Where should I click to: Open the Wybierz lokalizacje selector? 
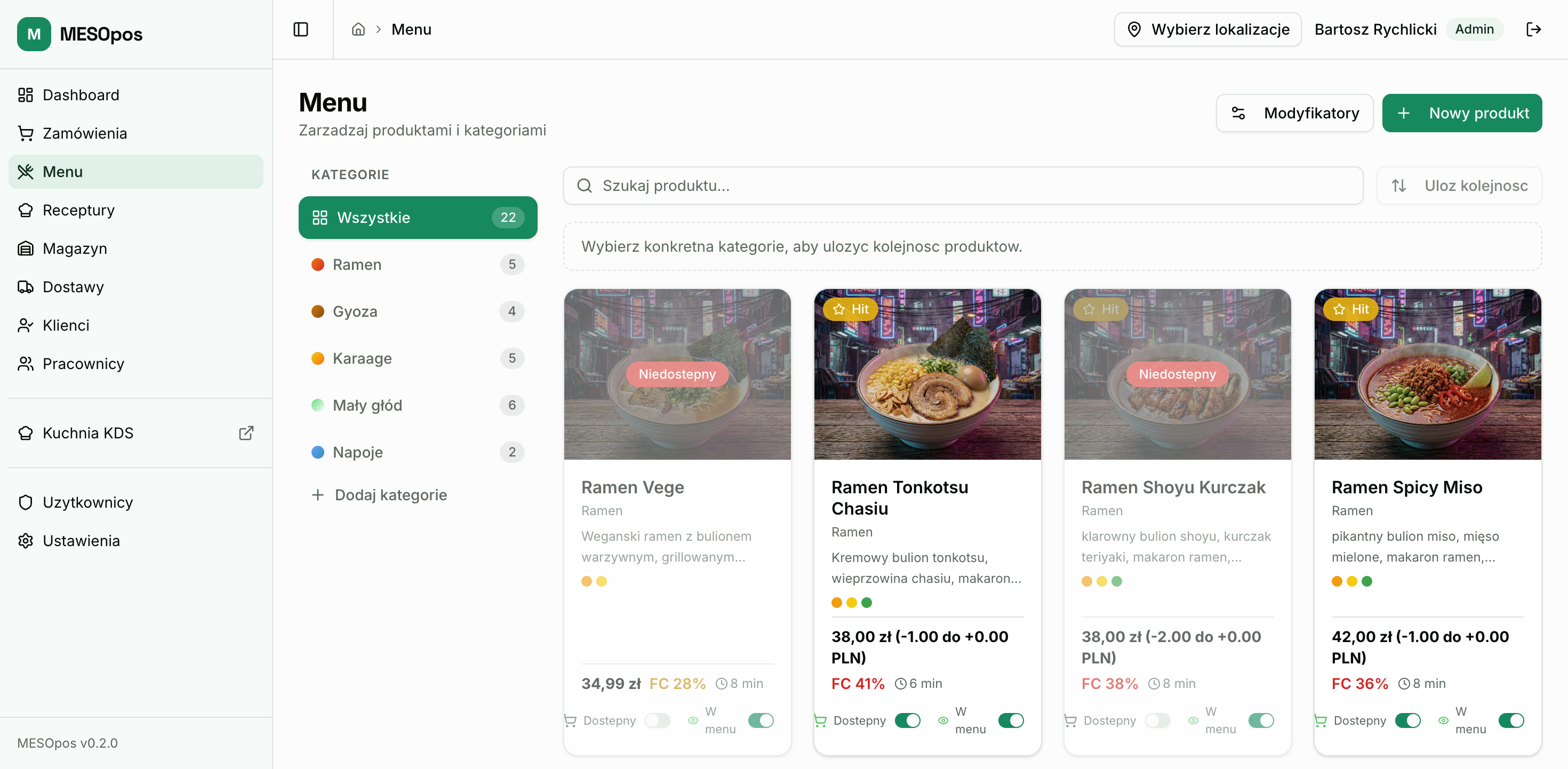[1207, 29]
